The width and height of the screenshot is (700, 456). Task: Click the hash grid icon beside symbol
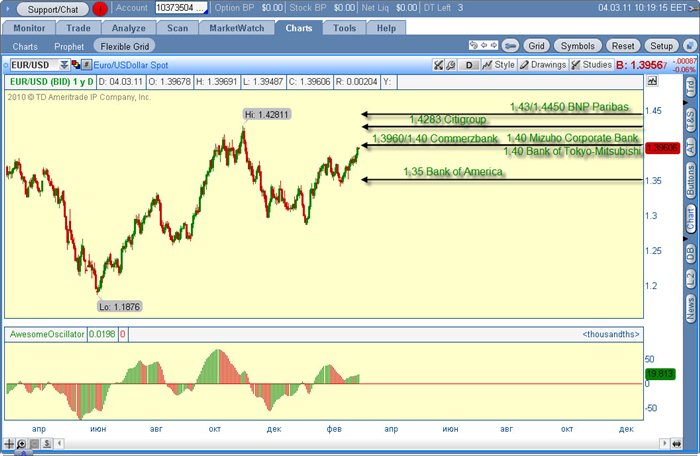[x=87, y=65]
